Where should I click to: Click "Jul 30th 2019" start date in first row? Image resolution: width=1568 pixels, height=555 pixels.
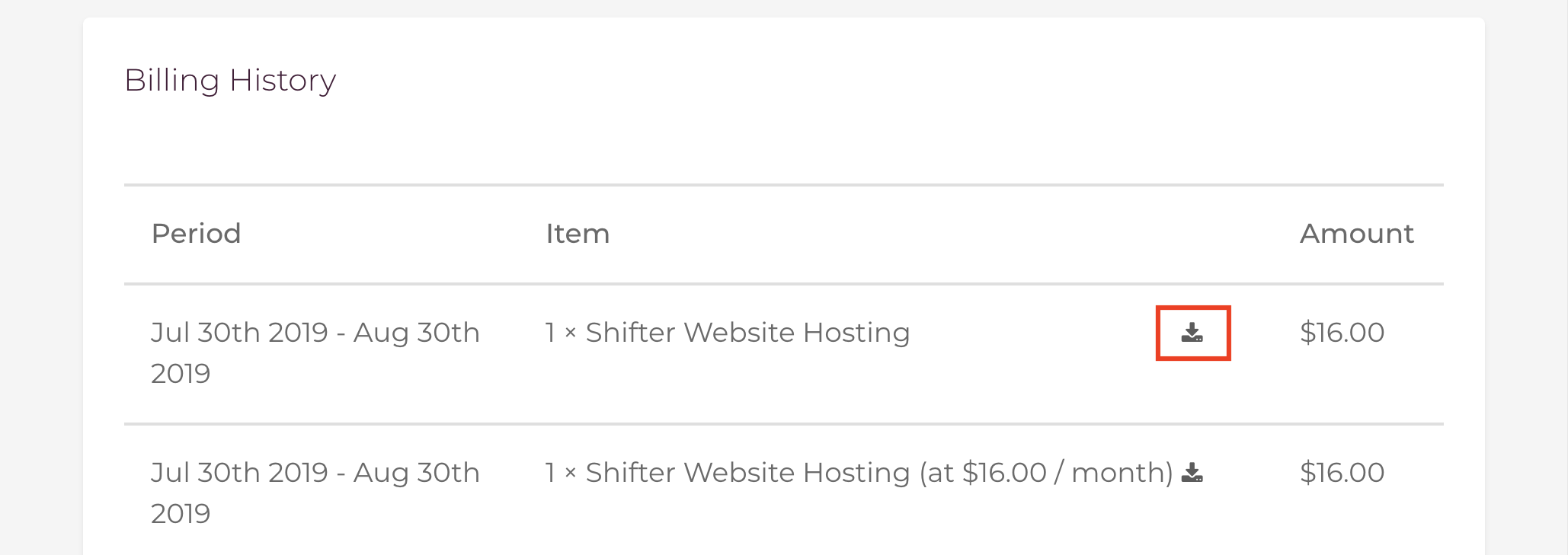pyautogui.click(x=239, y=333)
